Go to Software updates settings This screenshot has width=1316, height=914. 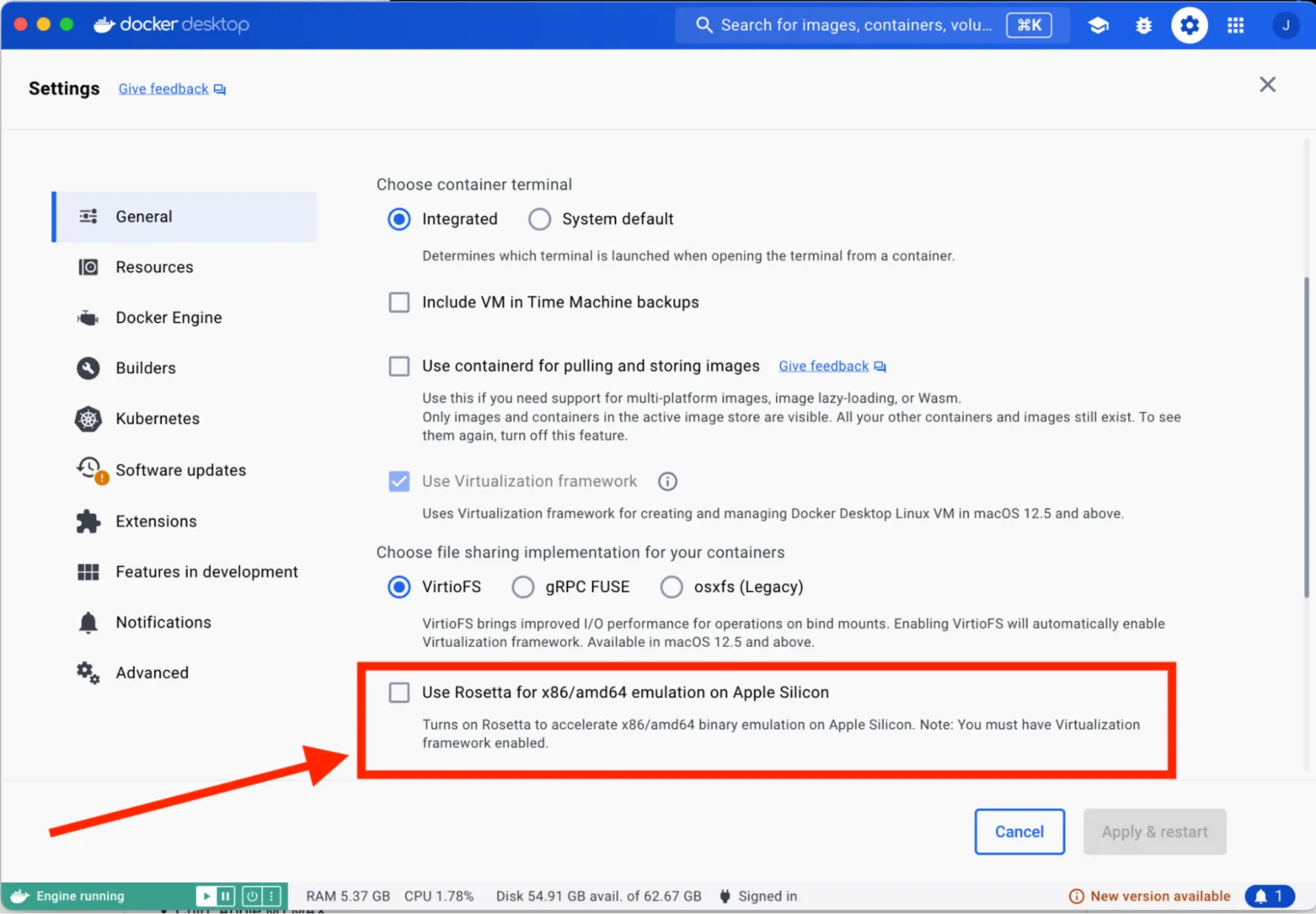pyautogui.click(x=184, y=470)
